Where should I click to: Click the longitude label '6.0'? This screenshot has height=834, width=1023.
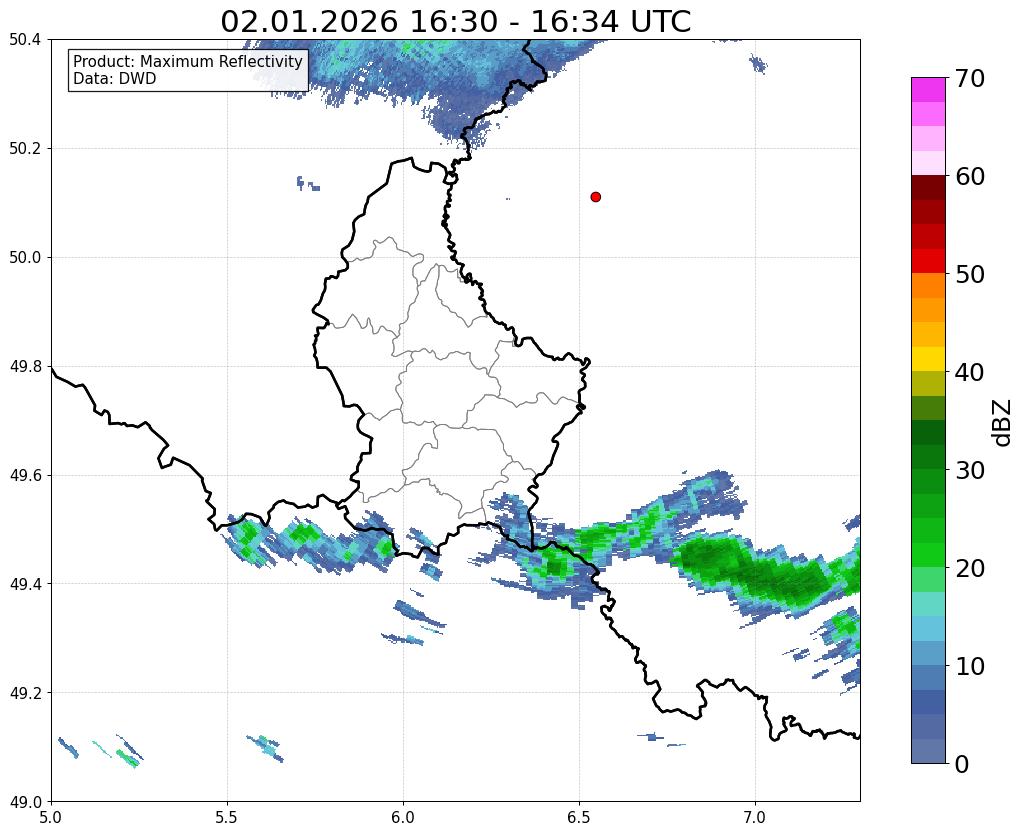tap(403, 817)
